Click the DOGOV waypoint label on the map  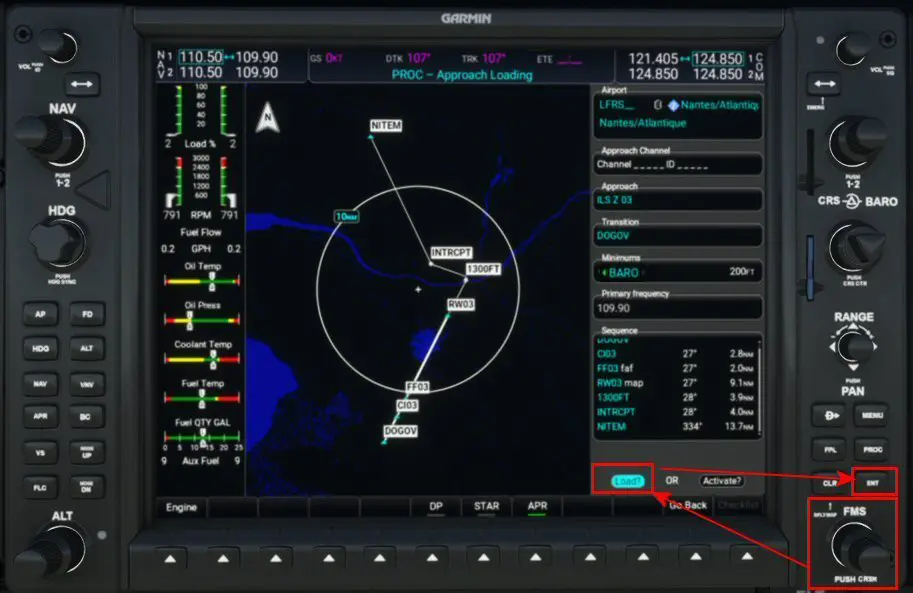(x=401, y=431)
